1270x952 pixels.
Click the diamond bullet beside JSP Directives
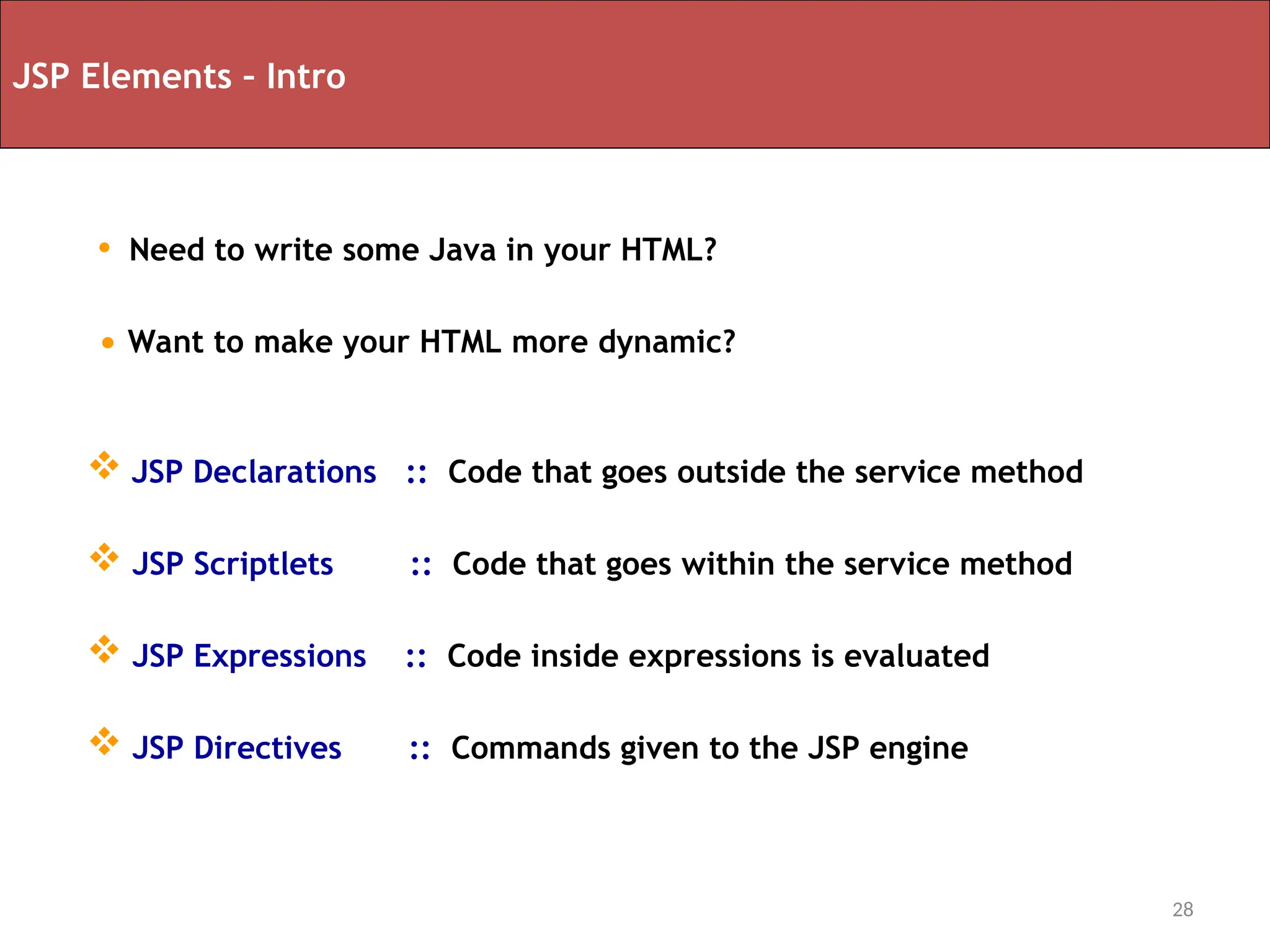pos(104,741)
